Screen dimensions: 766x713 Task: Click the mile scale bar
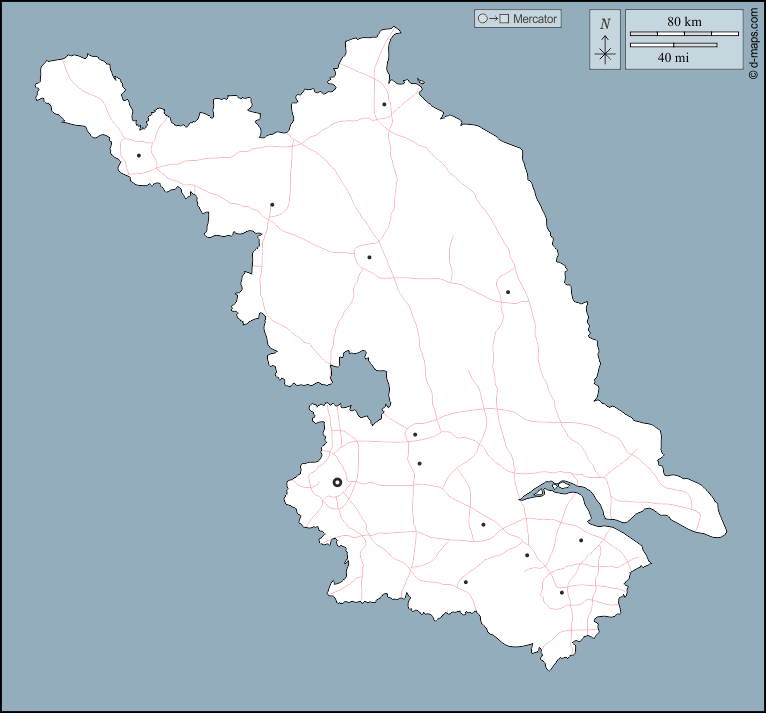[673, 45]
